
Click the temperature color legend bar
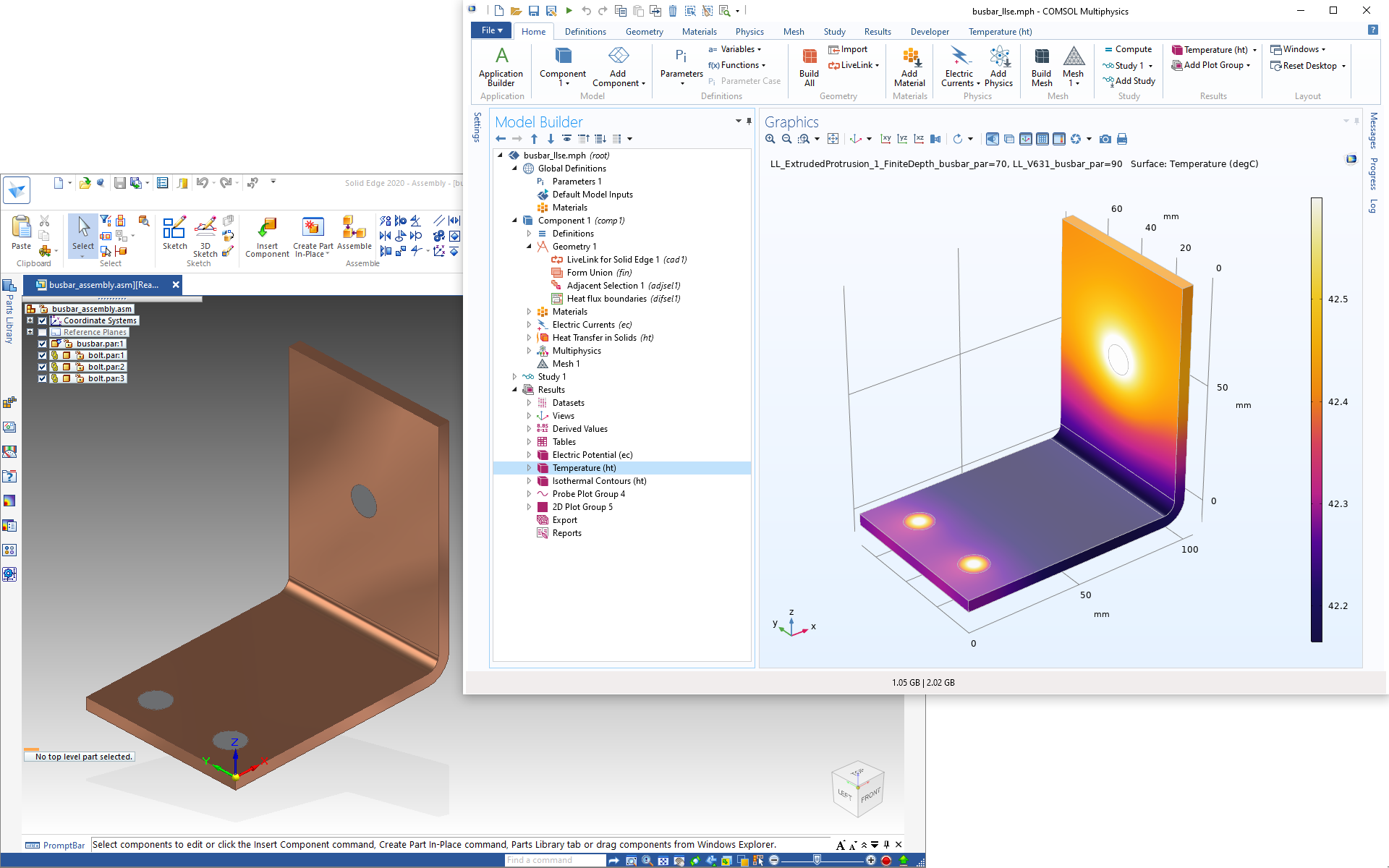pos(1317,420)
